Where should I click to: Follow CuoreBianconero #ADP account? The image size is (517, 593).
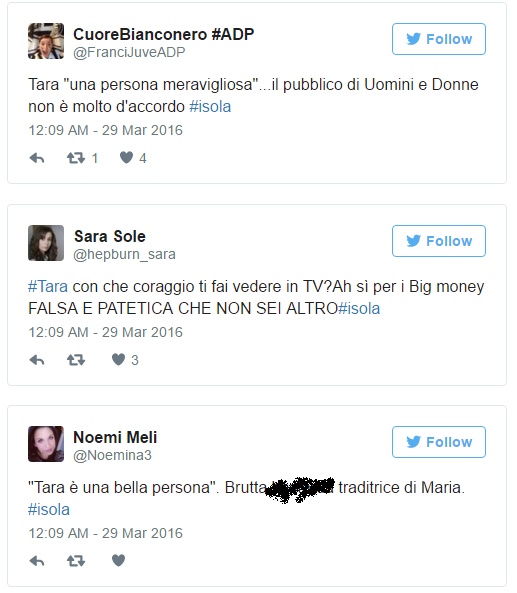pos(439,39)
